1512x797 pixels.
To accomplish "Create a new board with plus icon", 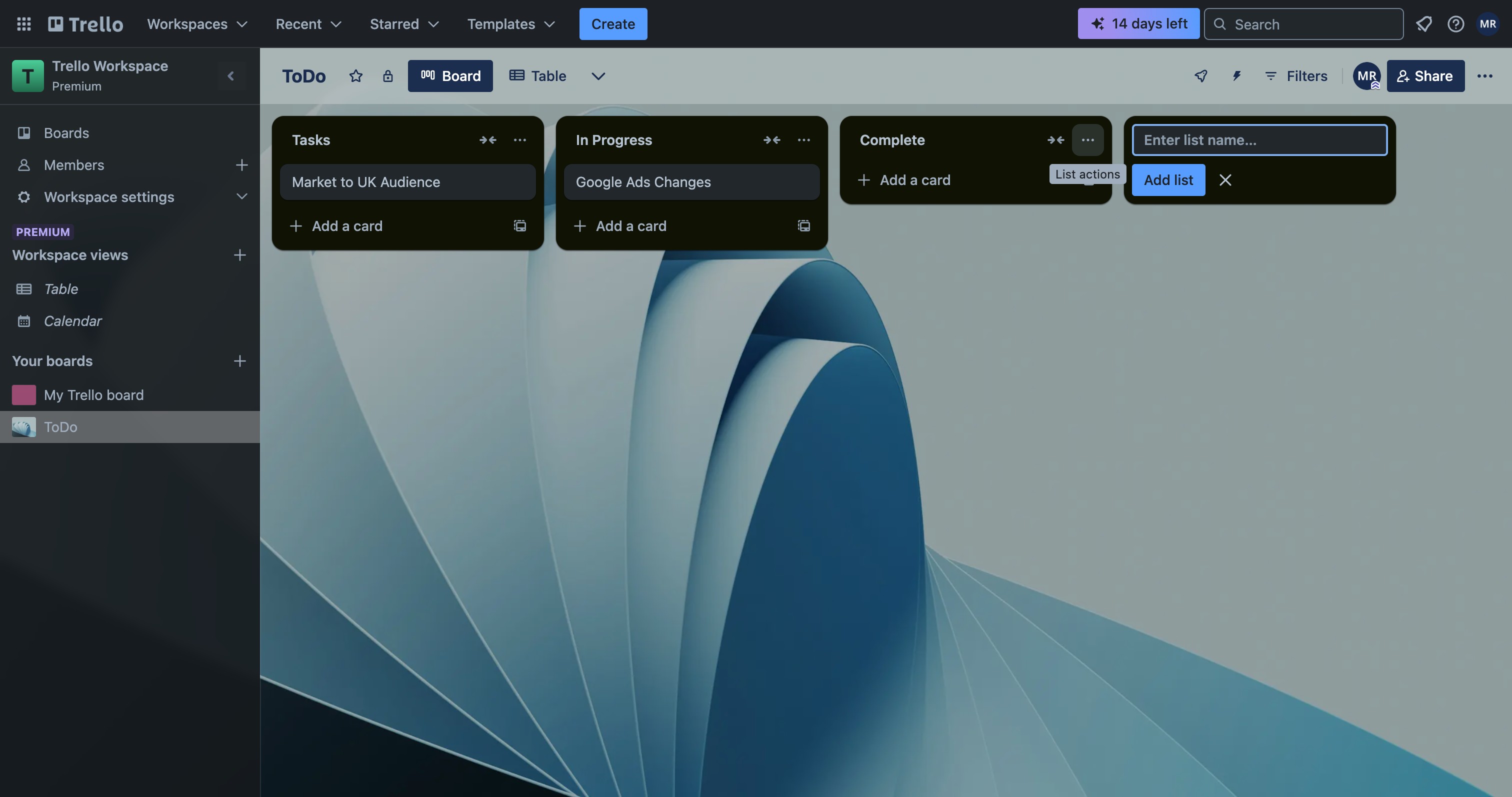I will pyautogui.click(x=239, y=361).
